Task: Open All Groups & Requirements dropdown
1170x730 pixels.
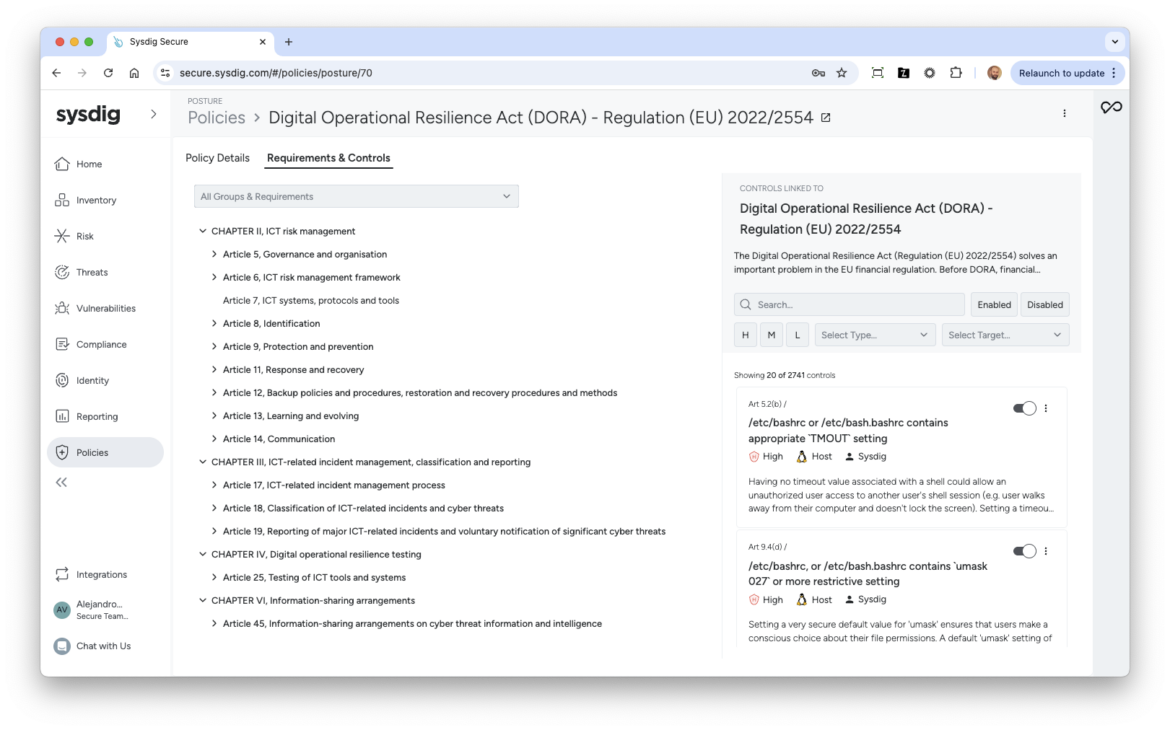Action: [x=356, y=196]
